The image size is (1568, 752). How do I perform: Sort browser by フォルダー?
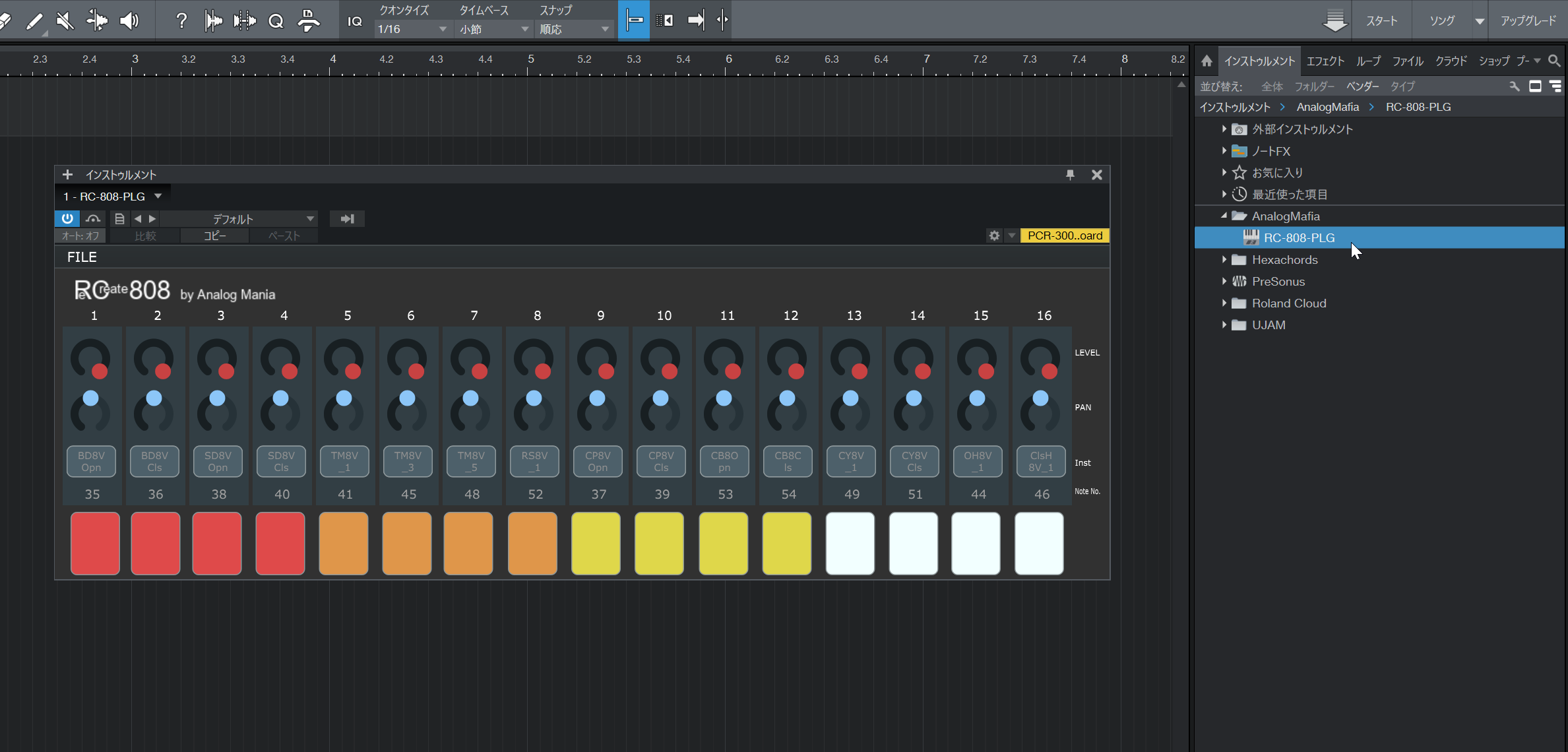click(x=1314, y=86)
